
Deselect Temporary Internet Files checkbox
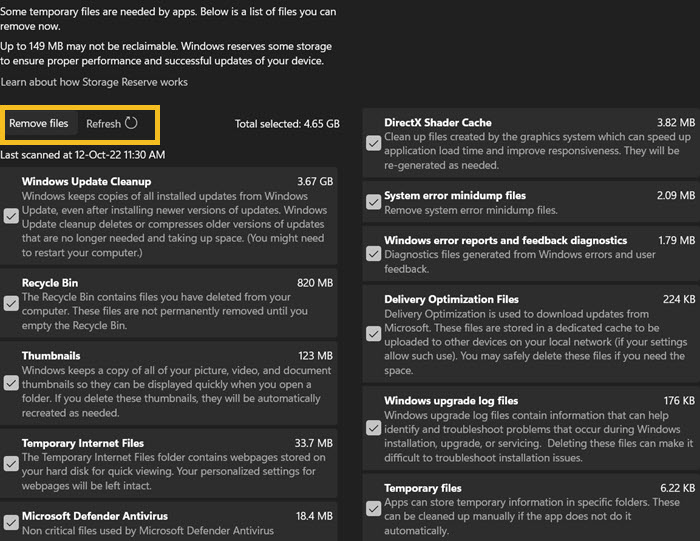point(11,463)
